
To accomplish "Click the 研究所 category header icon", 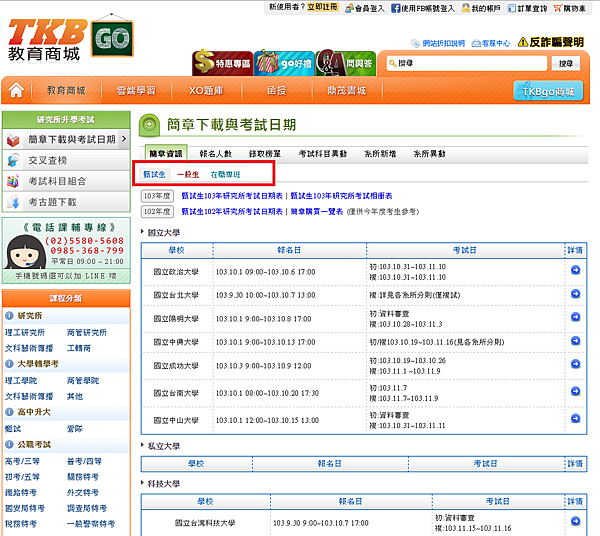I will pos(10,316).
